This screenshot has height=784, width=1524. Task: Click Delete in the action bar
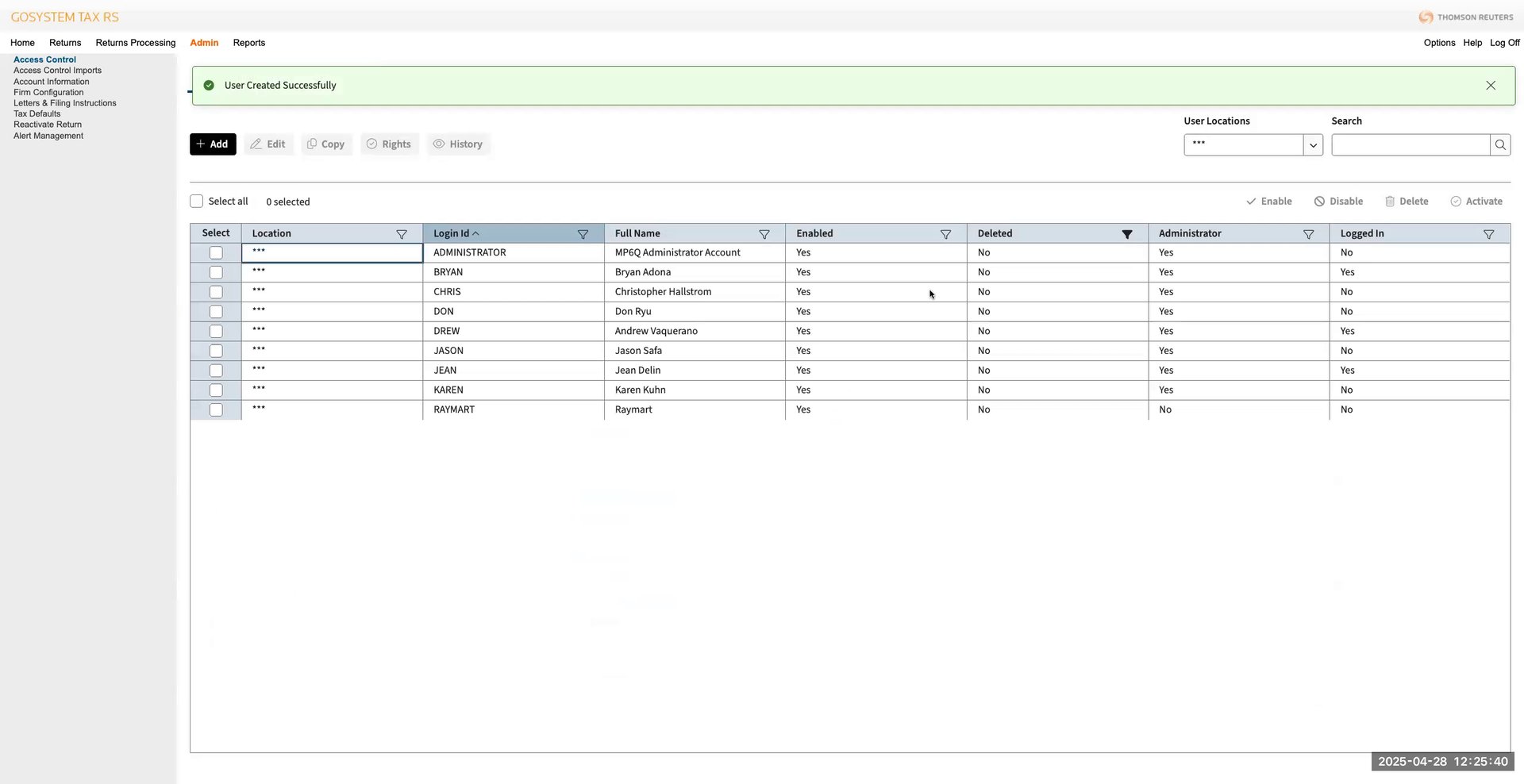pos(1407,202)
